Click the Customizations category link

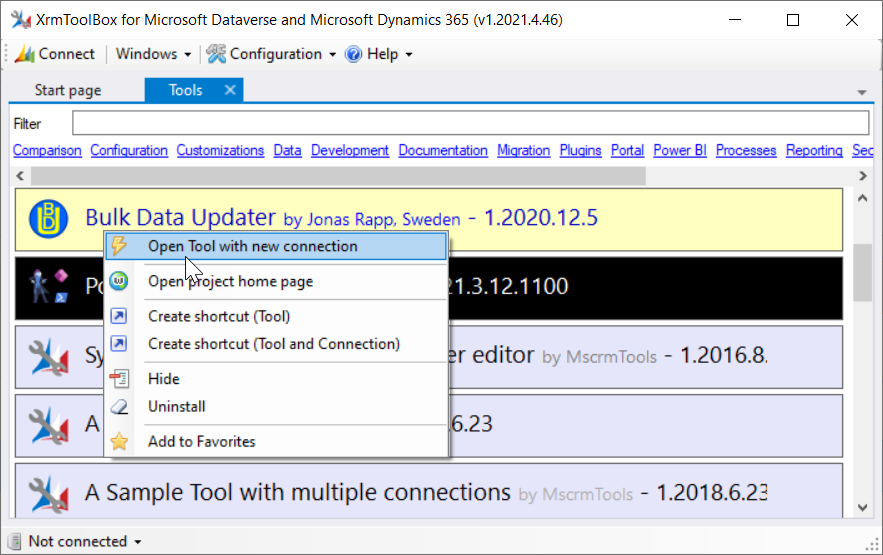(220, 150)
